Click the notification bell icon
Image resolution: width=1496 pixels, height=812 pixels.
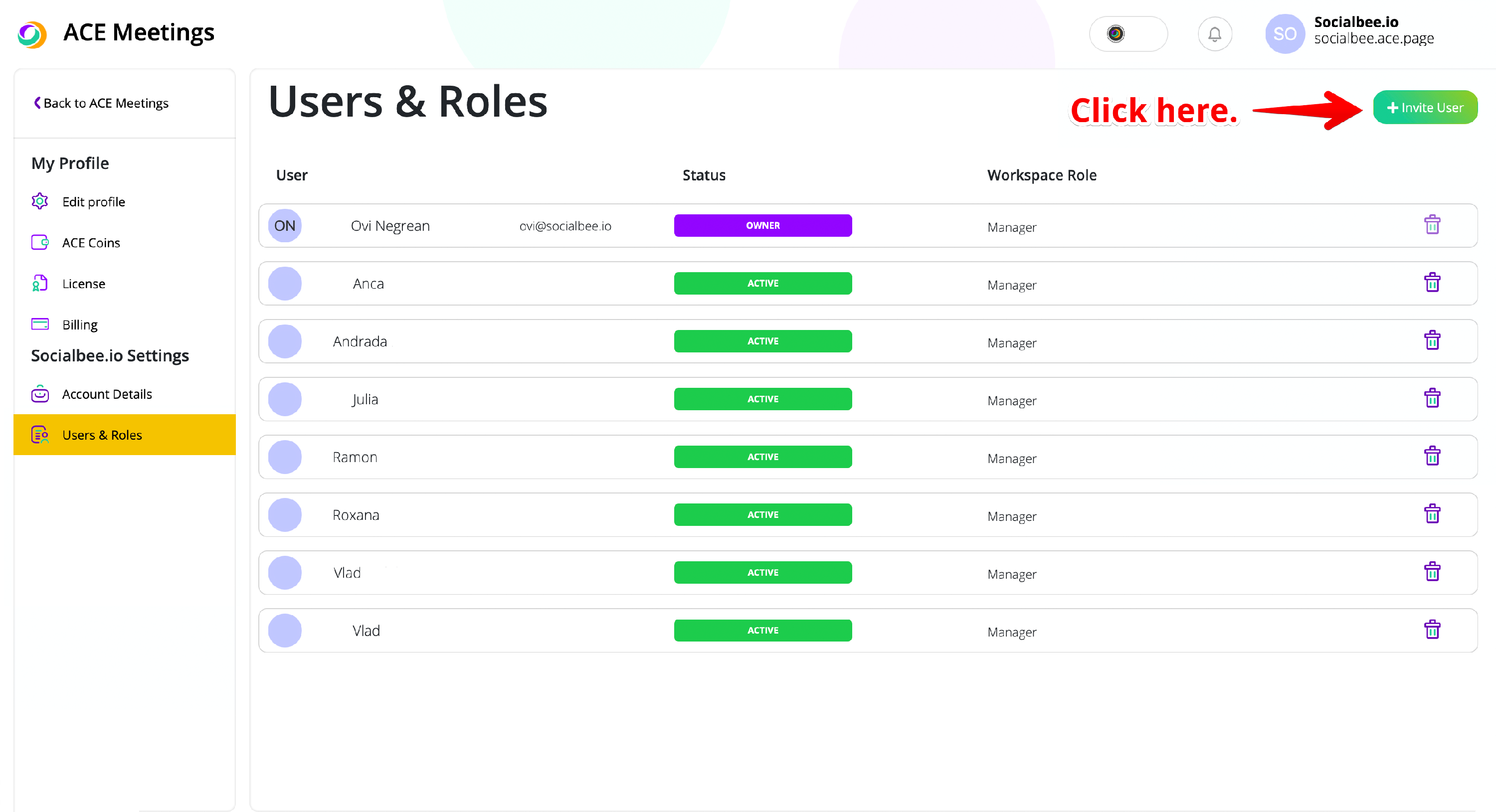[x=1214, y=34]
